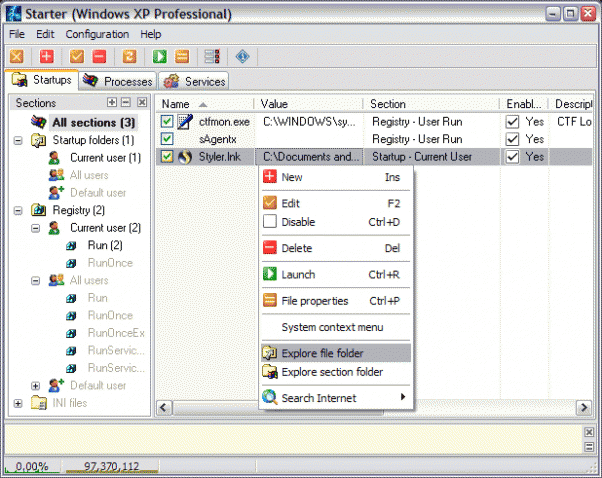
Task: Switch to the Processes tab
Action: (118, 81)
